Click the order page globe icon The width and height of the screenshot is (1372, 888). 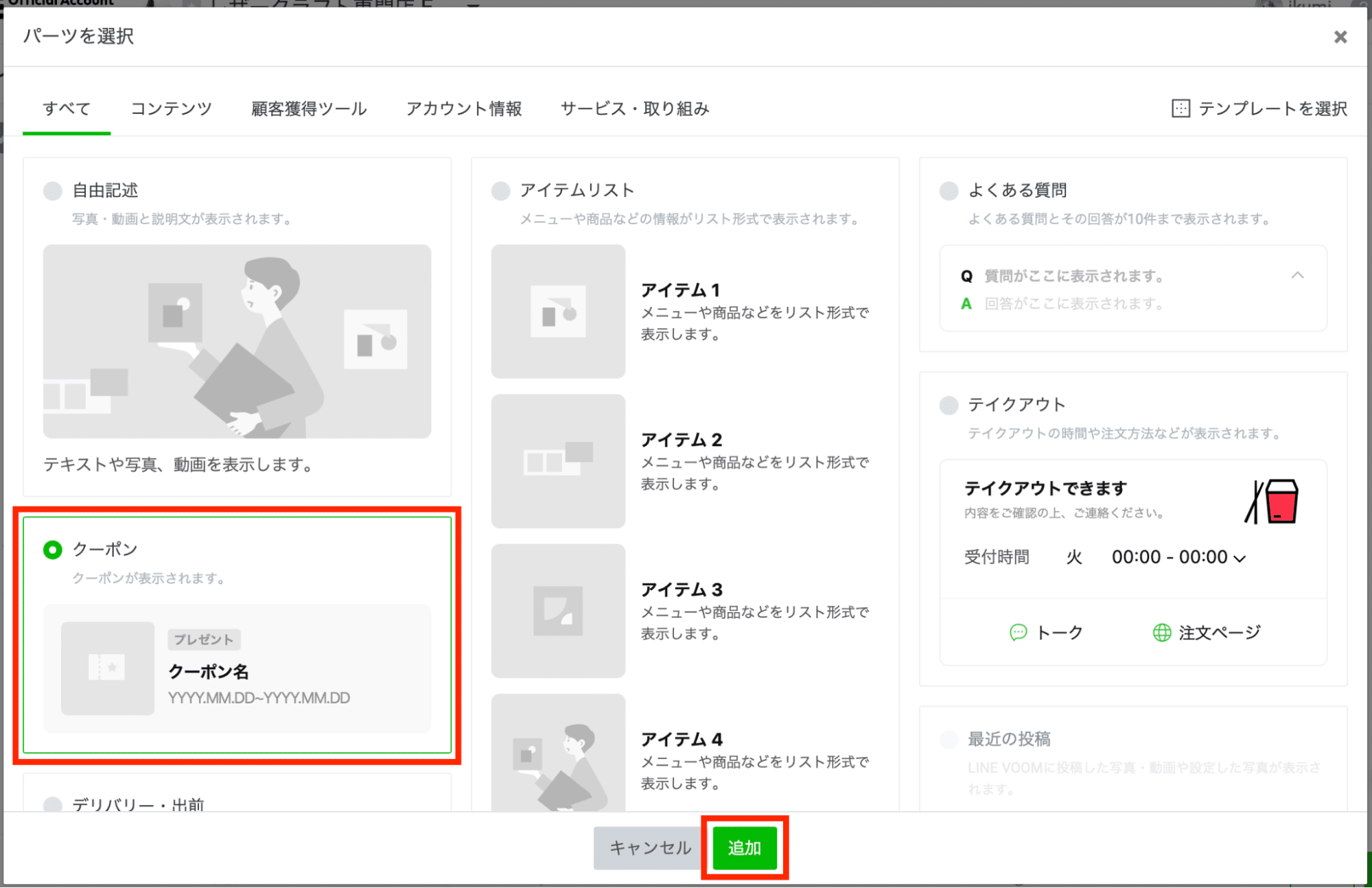pyautogui.click(x=1161, y=632)
